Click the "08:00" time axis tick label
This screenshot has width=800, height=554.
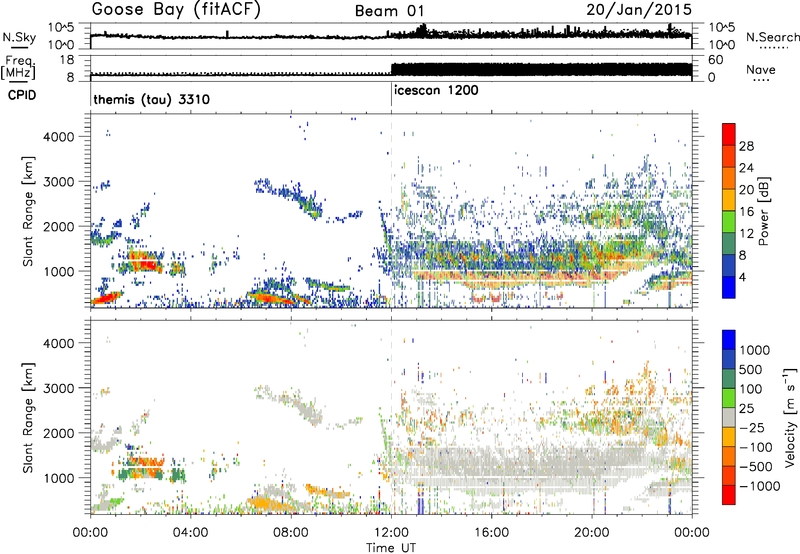pyautogui.click(x=291, y=533)
